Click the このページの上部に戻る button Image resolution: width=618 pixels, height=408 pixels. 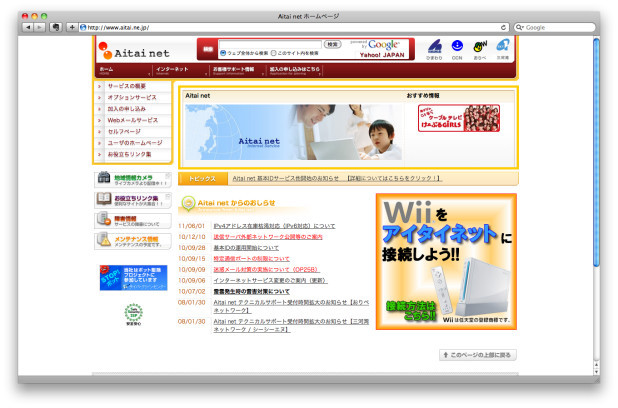click(x=478, y=355)
